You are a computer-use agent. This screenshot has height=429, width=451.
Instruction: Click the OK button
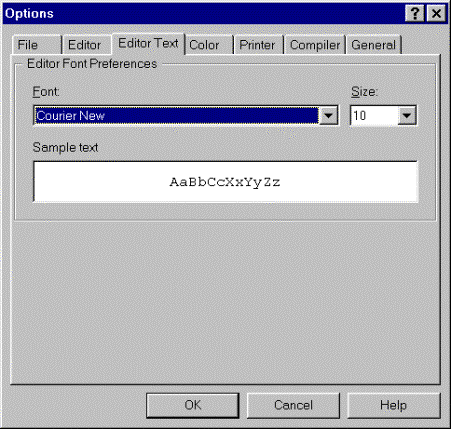pyautogui.click(x=193, y=405)
